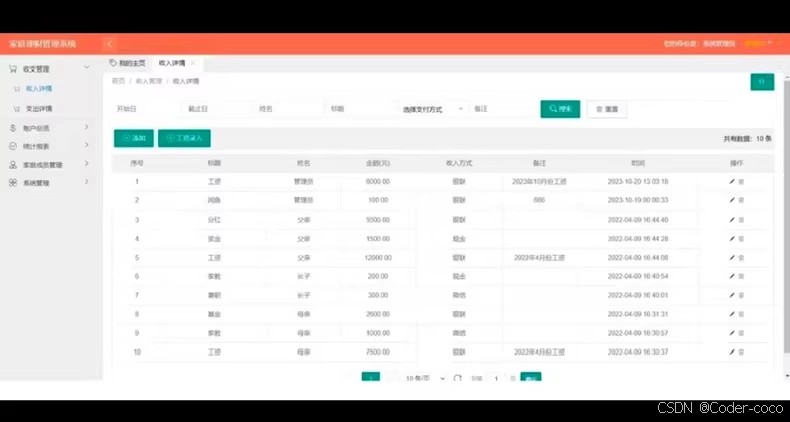Switch to the 我的主页 tab
The image size is (790, 422).
click(127, 63)
